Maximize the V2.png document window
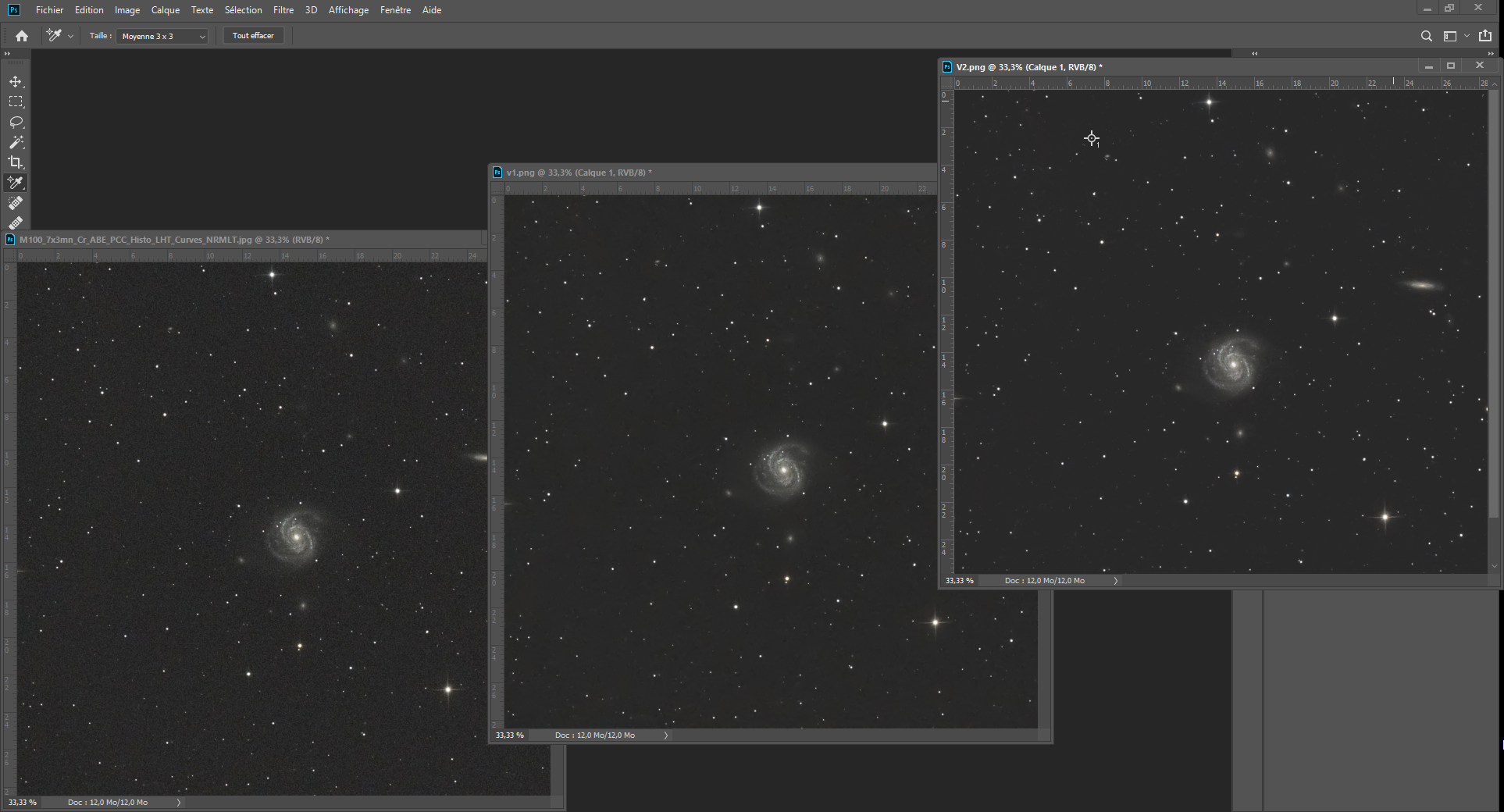This screenshot has height=812, width=1504. (1451, 66)
